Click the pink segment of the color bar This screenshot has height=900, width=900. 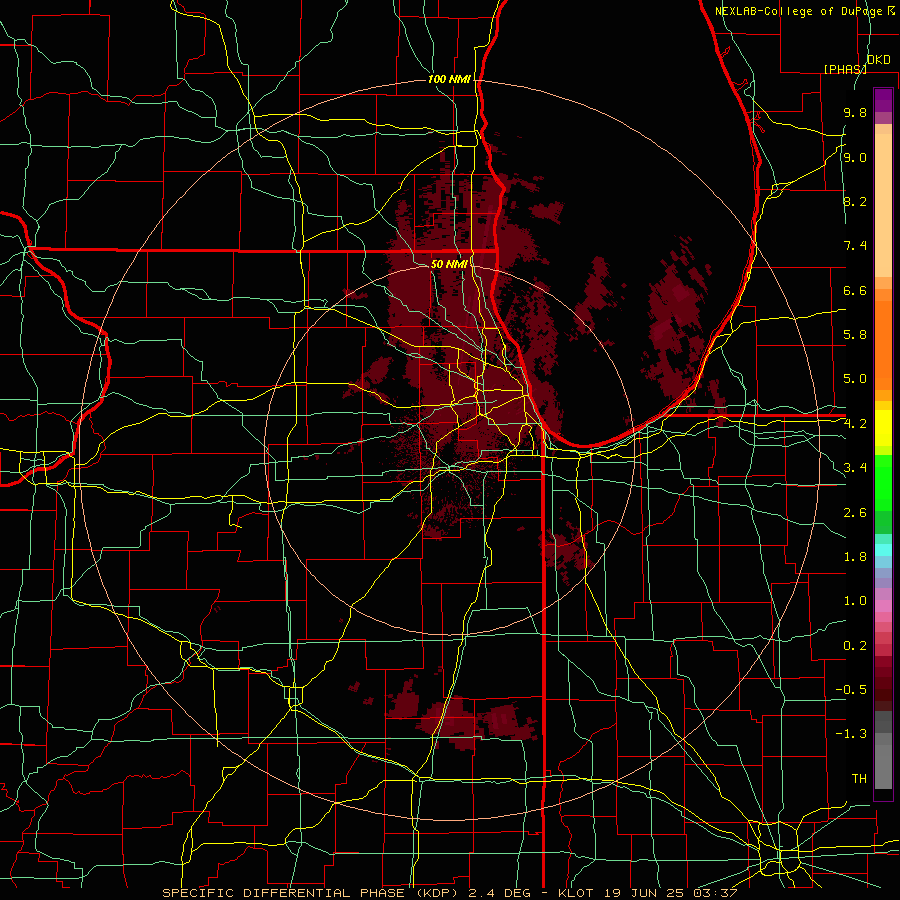point(883,606)
